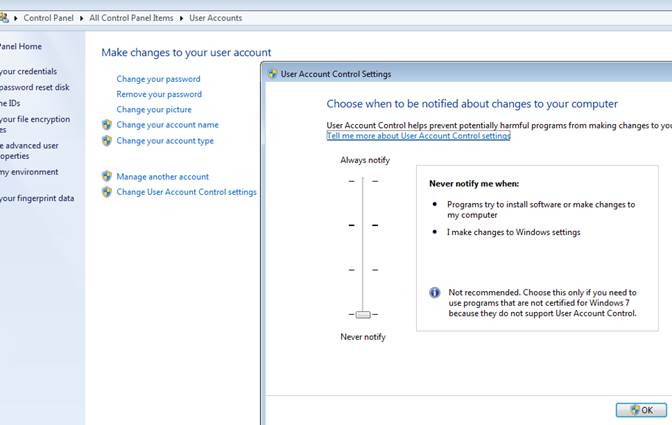This screenshot has height=425, width=672.
Task: Click the shield icon beside Change your account type
Action: (107, 141)
